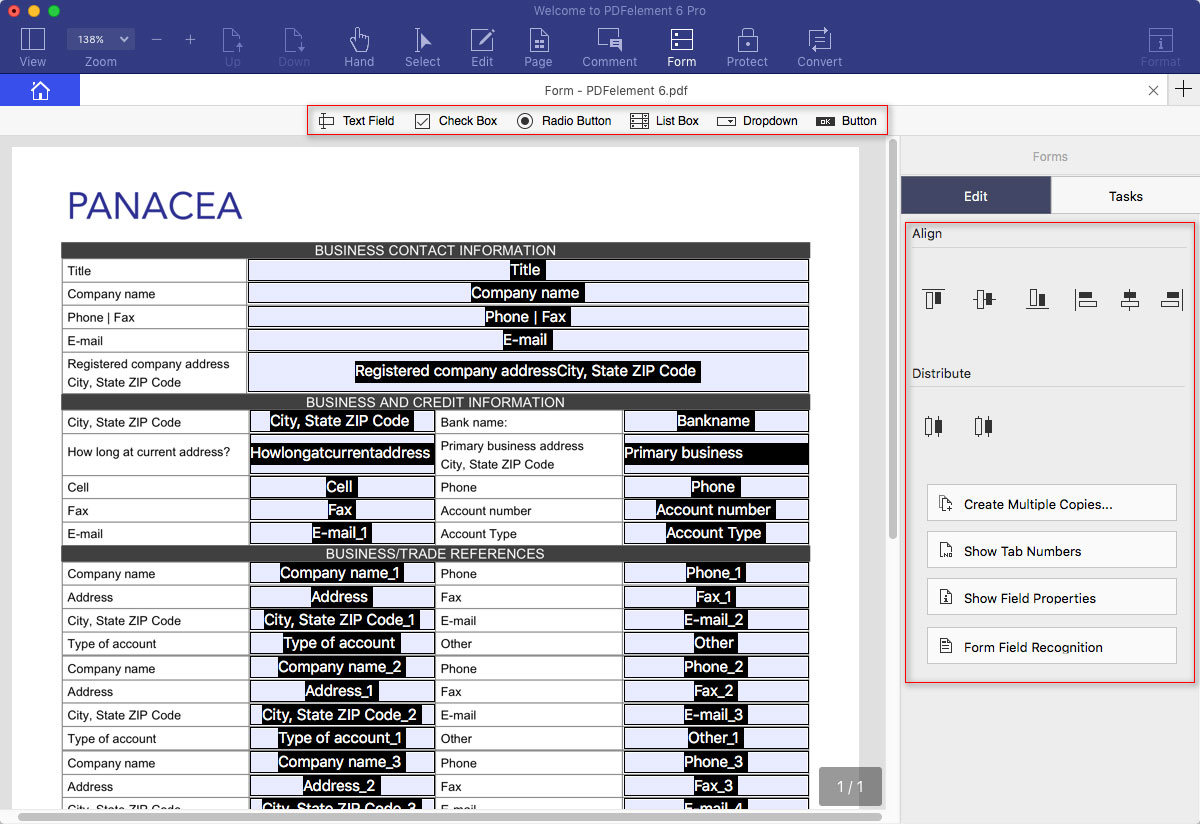
Task: Click the align top icon
Action: pyautogui.click(x=933, y=298)
